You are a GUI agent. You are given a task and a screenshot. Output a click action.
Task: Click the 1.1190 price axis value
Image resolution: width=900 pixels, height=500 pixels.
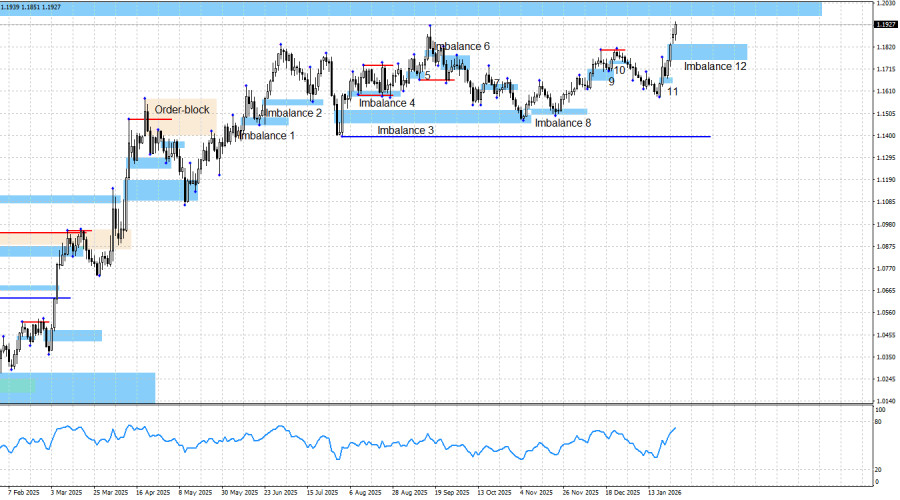pos(886,180)
